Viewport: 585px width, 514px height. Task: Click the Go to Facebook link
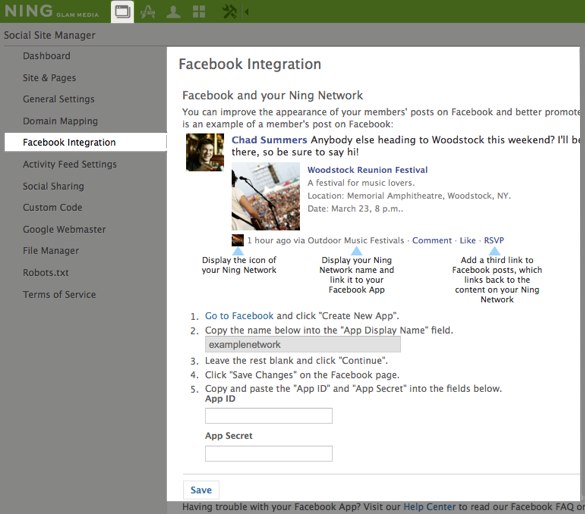(239, 316)
